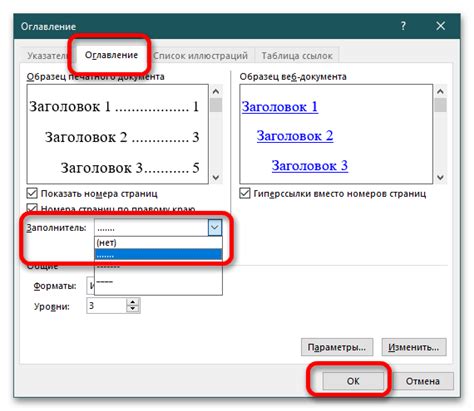Collapse the Заполнитель dropdown arrow
The height and width of the screenshot is (411, 474).
point(215,228)
